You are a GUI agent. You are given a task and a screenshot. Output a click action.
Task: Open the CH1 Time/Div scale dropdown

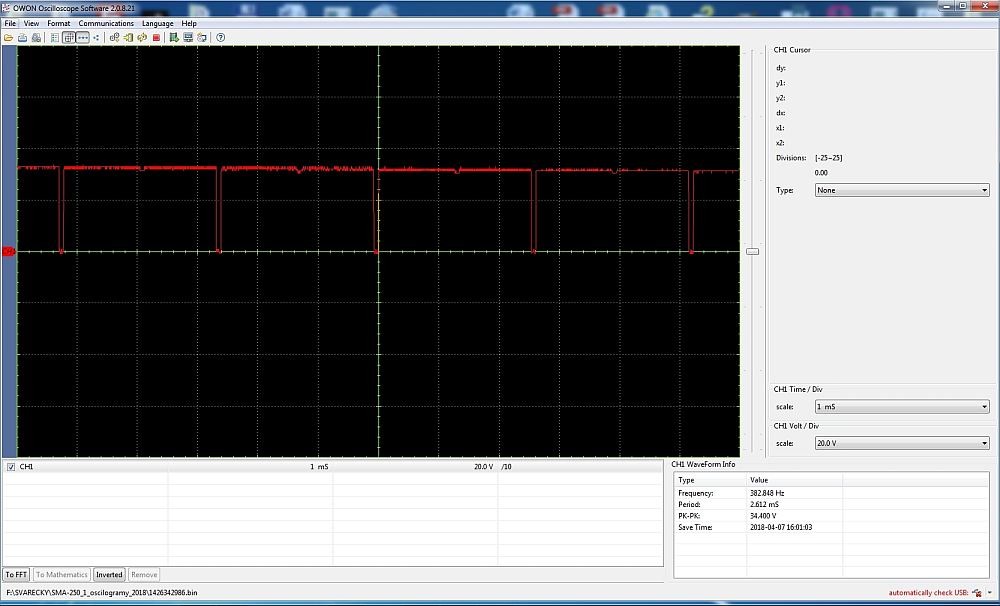(x=902, y=406)
